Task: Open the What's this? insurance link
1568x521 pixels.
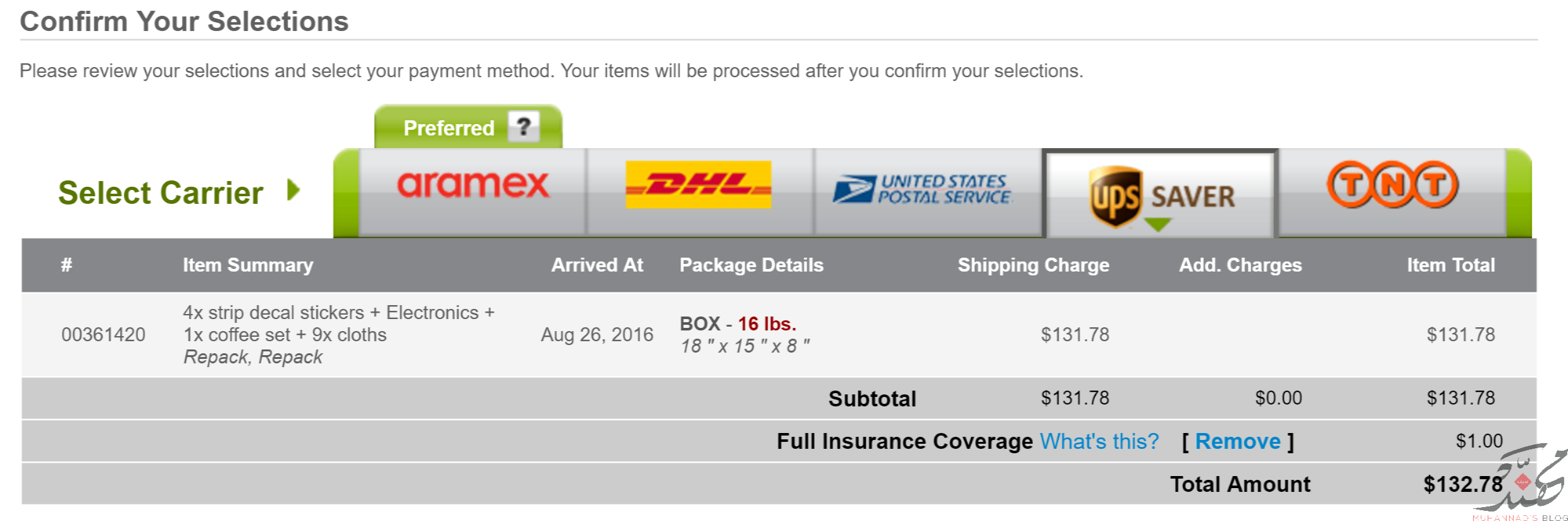Action: pyautogui.click(x=1099, y=441)
